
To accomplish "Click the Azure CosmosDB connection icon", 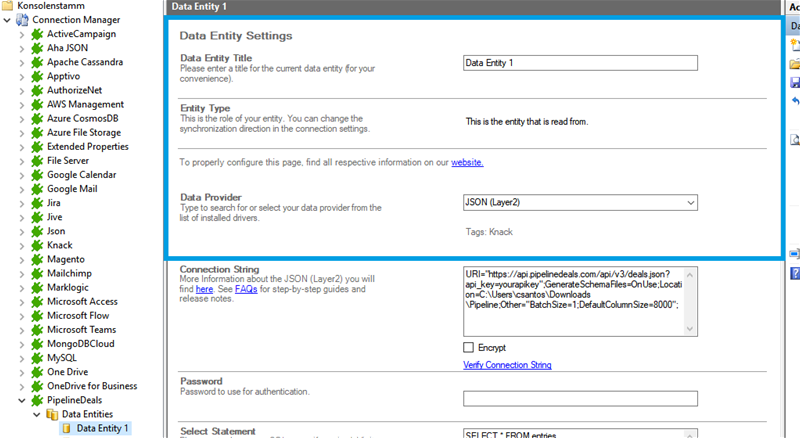I will point(38,118).
